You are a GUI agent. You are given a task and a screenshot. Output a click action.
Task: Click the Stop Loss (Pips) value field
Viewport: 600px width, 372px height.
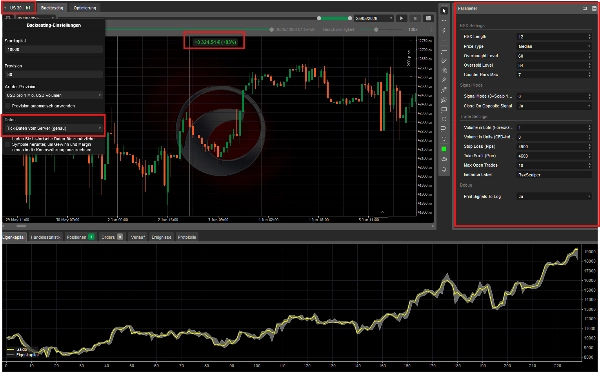[554, 146]
